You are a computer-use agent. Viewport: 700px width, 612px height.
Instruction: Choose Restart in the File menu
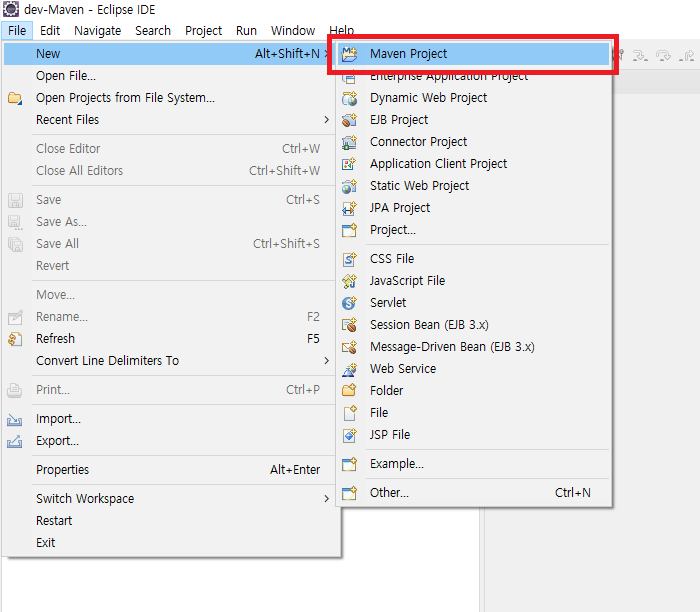pyautogui.click(x=169, y=521)
